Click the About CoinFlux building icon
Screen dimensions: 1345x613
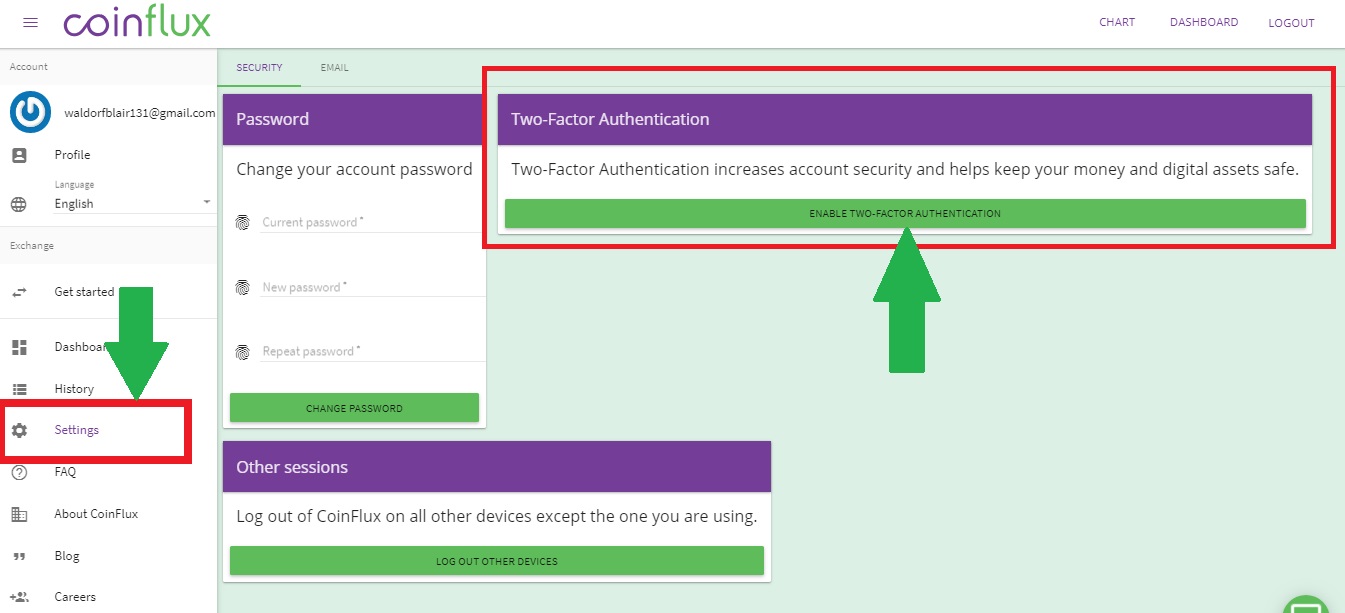(19, 514)
